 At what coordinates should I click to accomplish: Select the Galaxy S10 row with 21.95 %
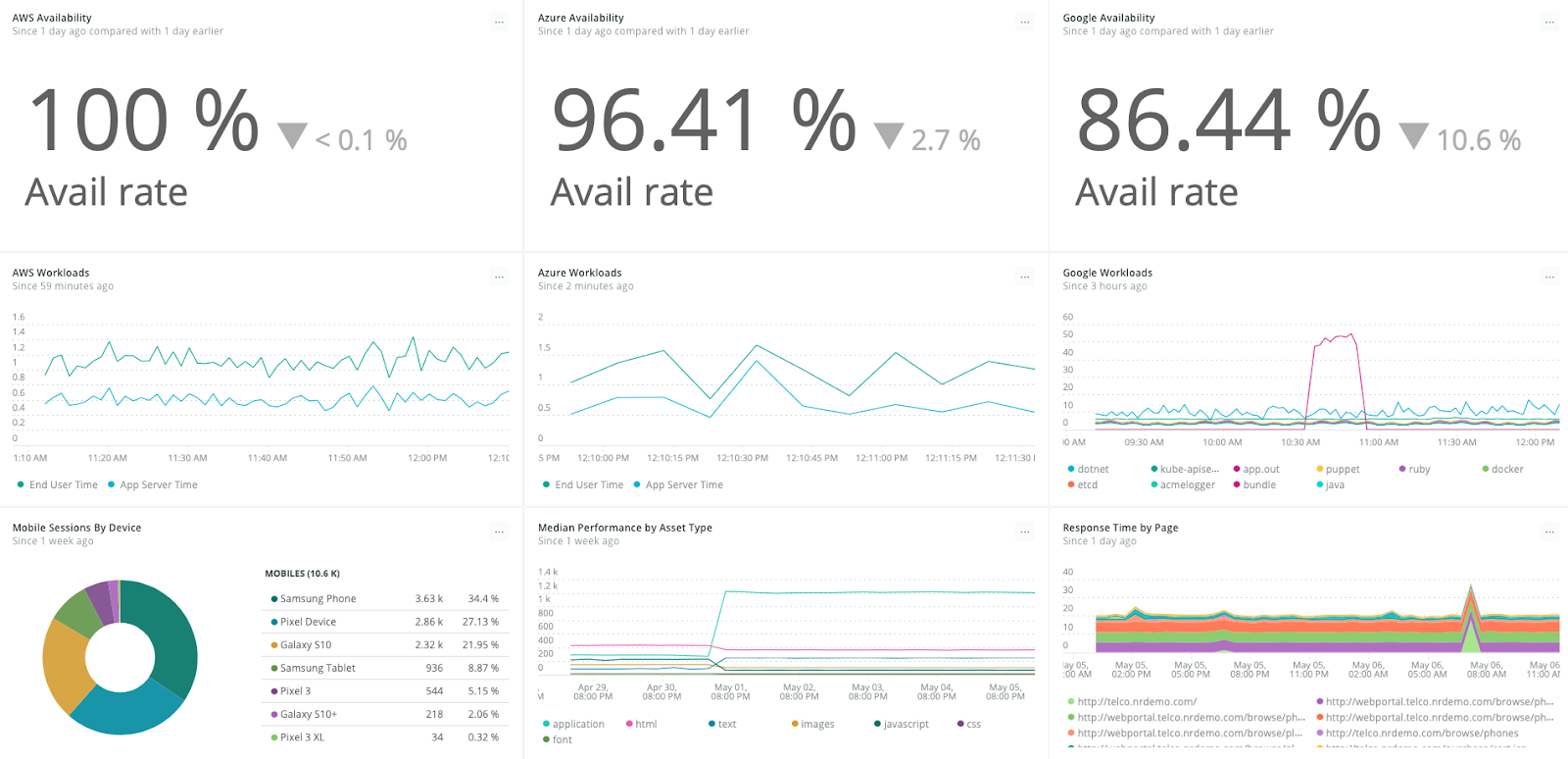tap(385, 644)
